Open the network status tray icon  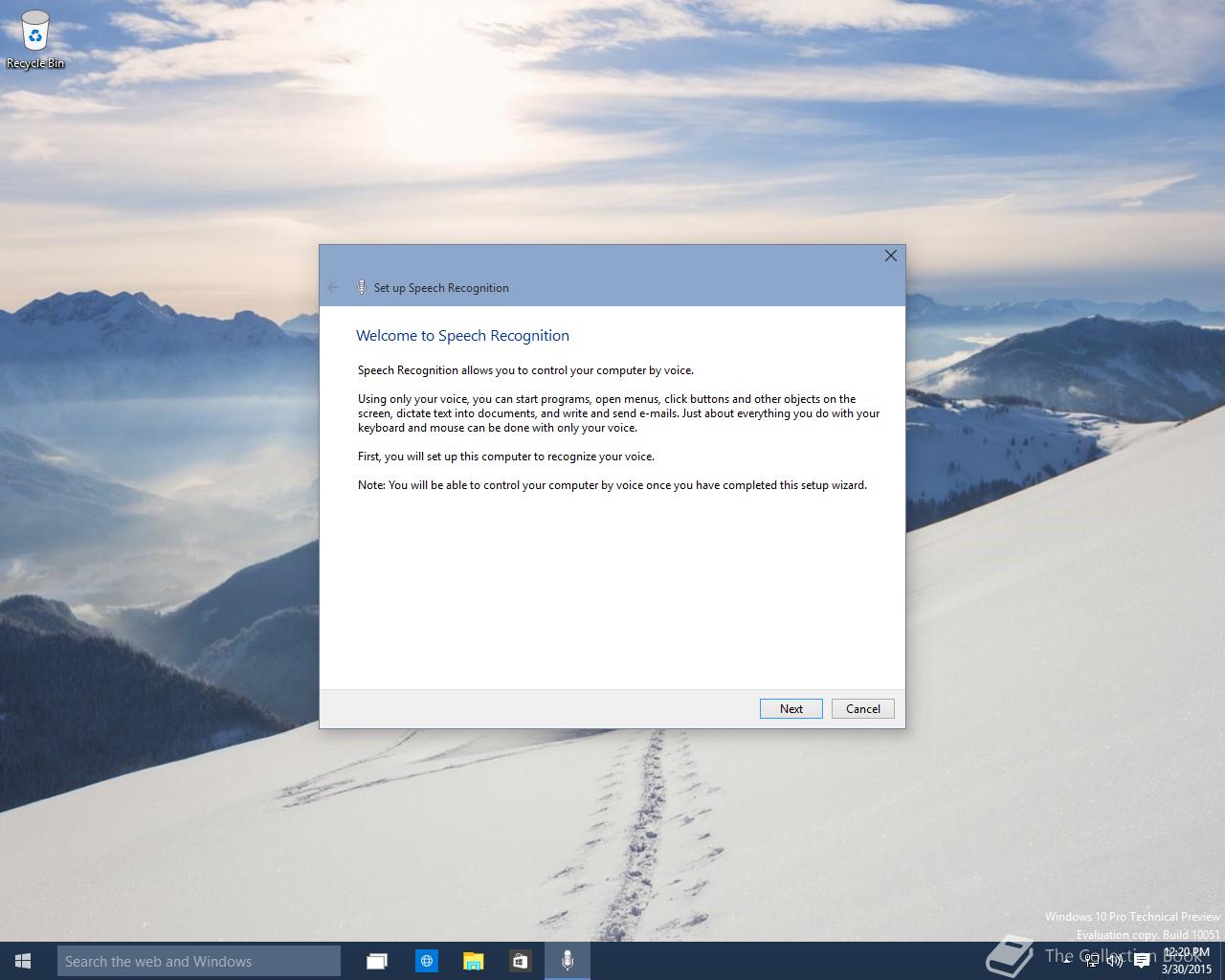tap(1092, 961)
